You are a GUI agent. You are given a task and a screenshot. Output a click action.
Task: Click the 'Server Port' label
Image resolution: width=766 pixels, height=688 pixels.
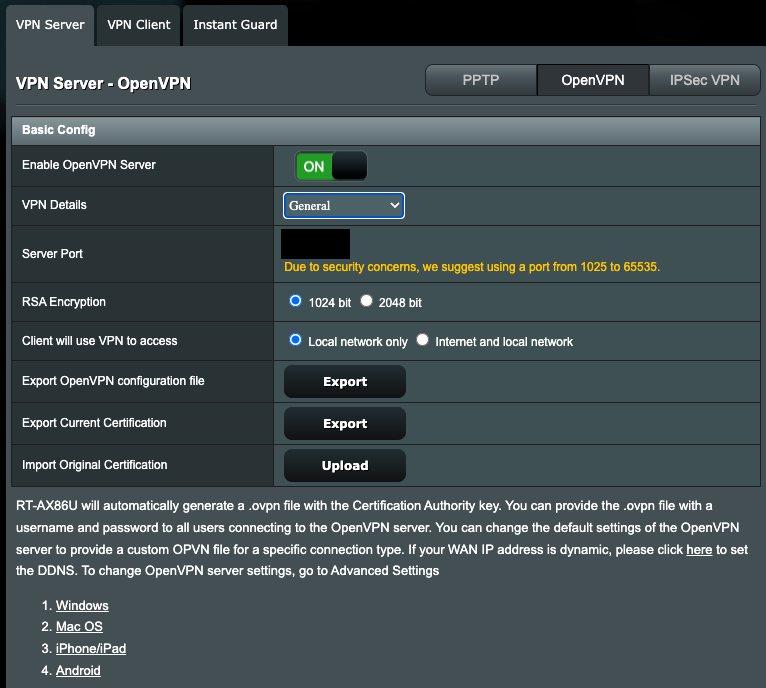(x=52, y=254)
